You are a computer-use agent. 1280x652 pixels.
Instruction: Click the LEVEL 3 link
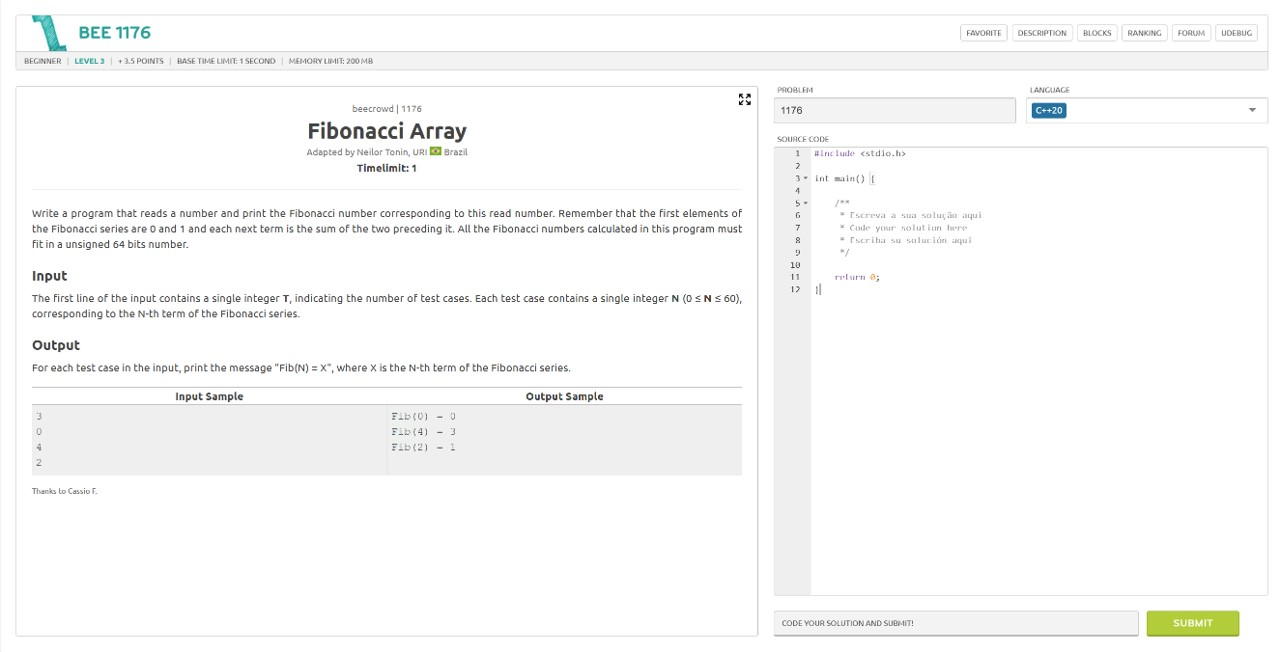89,61
